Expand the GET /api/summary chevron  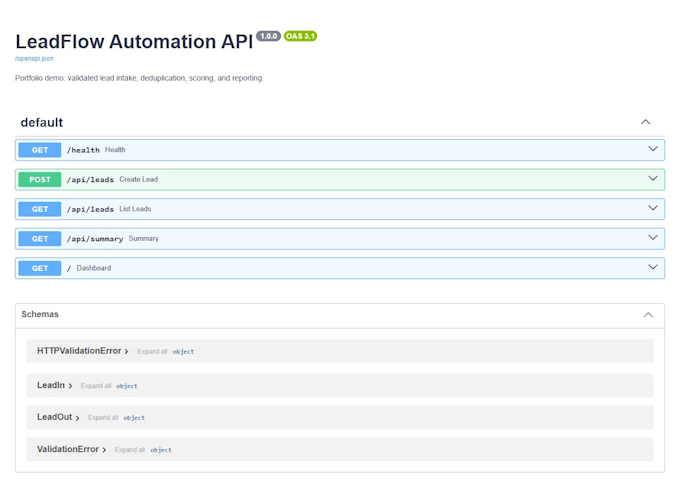pos(653,238)
